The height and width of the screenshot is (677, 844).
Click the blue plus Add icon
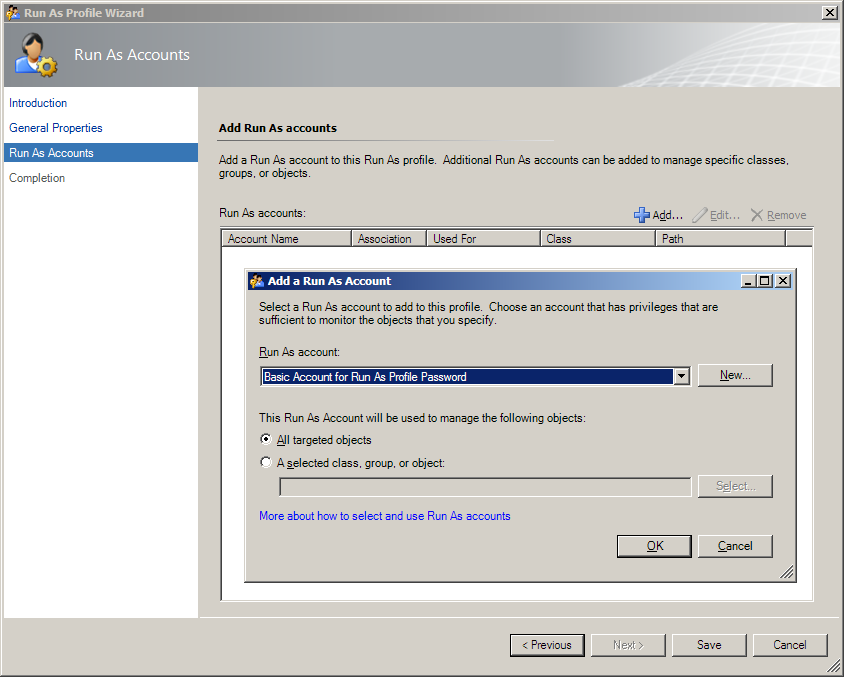coord(642,215)
